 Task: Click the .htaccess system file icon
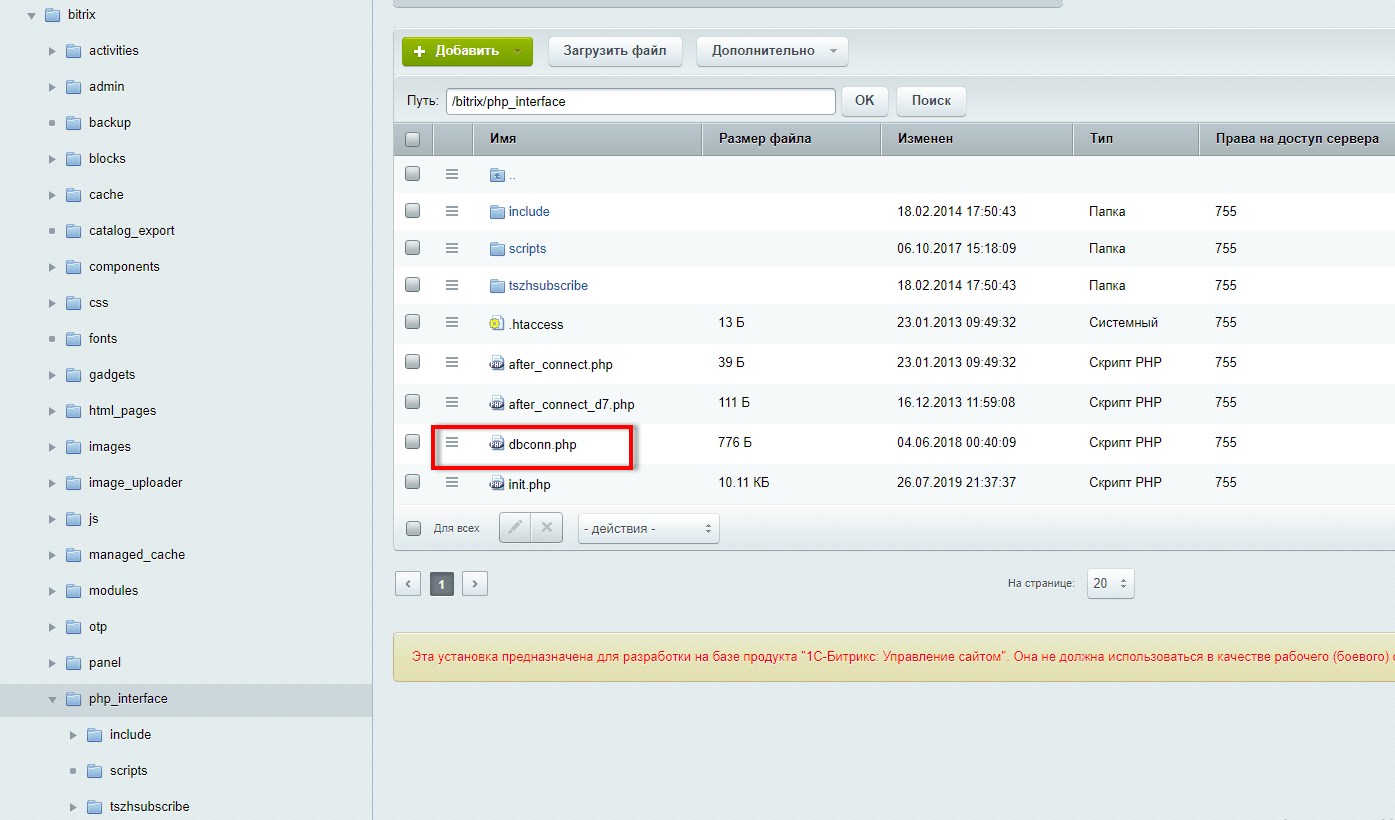click(x=497, y=324)
